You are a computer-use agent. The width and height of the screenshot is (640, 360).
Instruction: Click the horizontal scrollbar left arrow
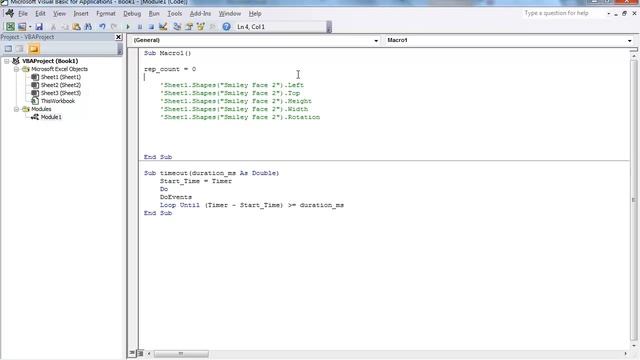tap(149, 353)
